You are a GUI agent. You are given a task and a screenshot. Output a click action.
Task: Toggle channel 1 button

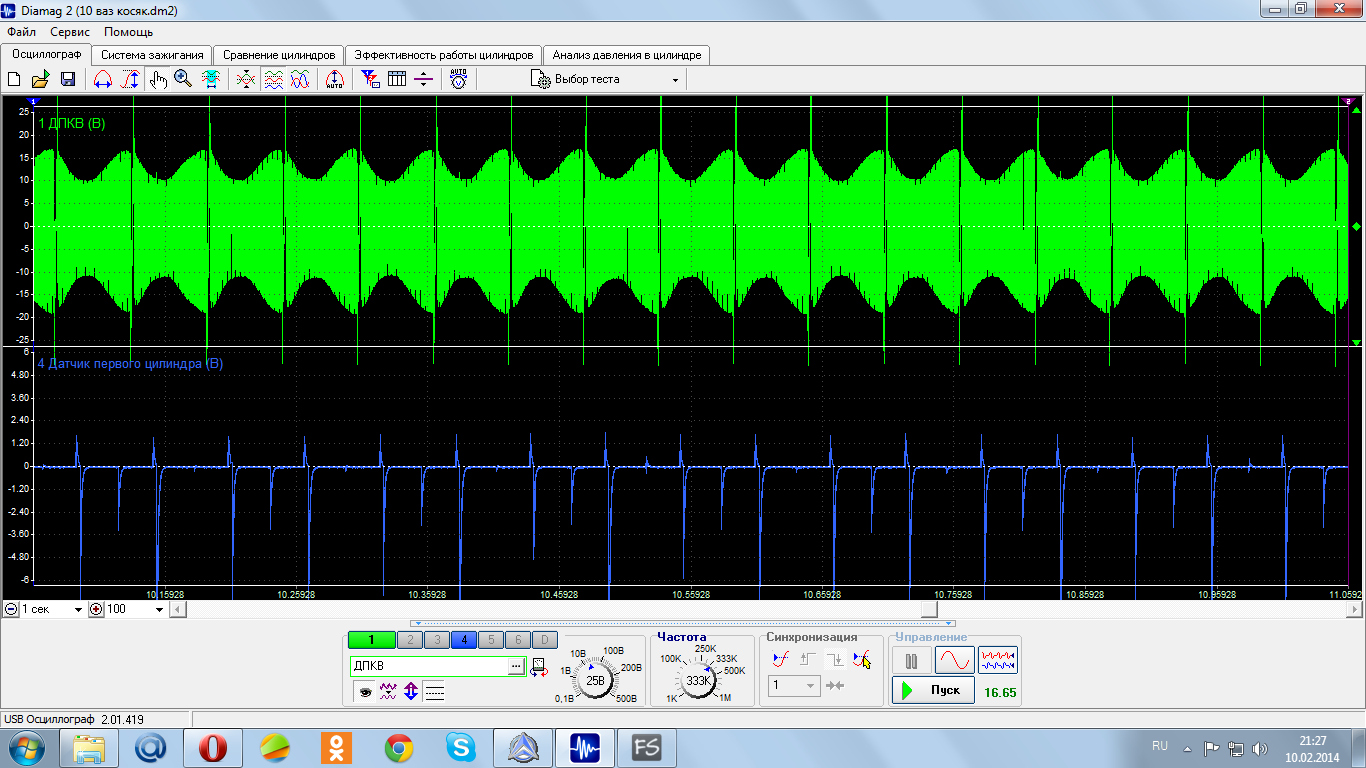371,640
